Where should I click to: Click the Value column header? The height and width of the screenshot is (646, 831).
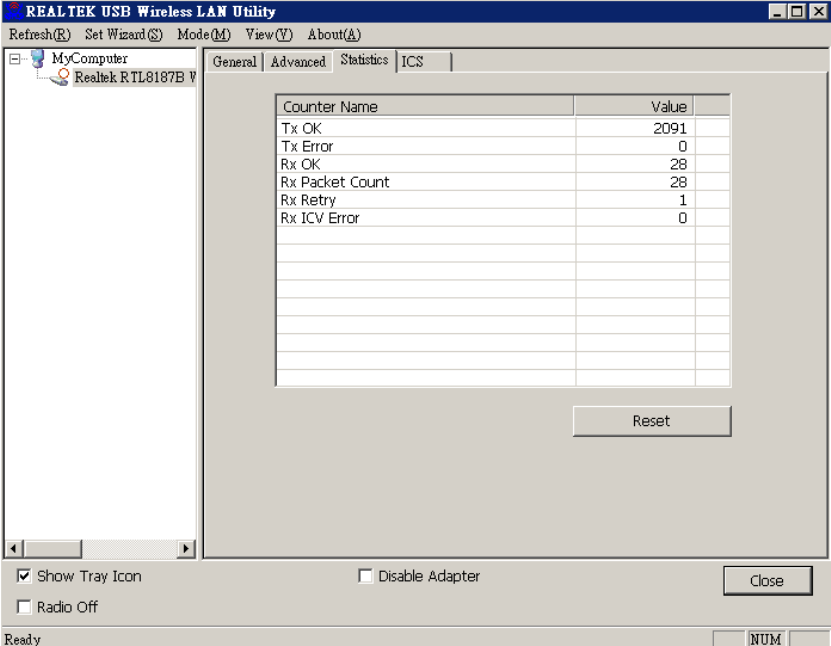(634, 107)
